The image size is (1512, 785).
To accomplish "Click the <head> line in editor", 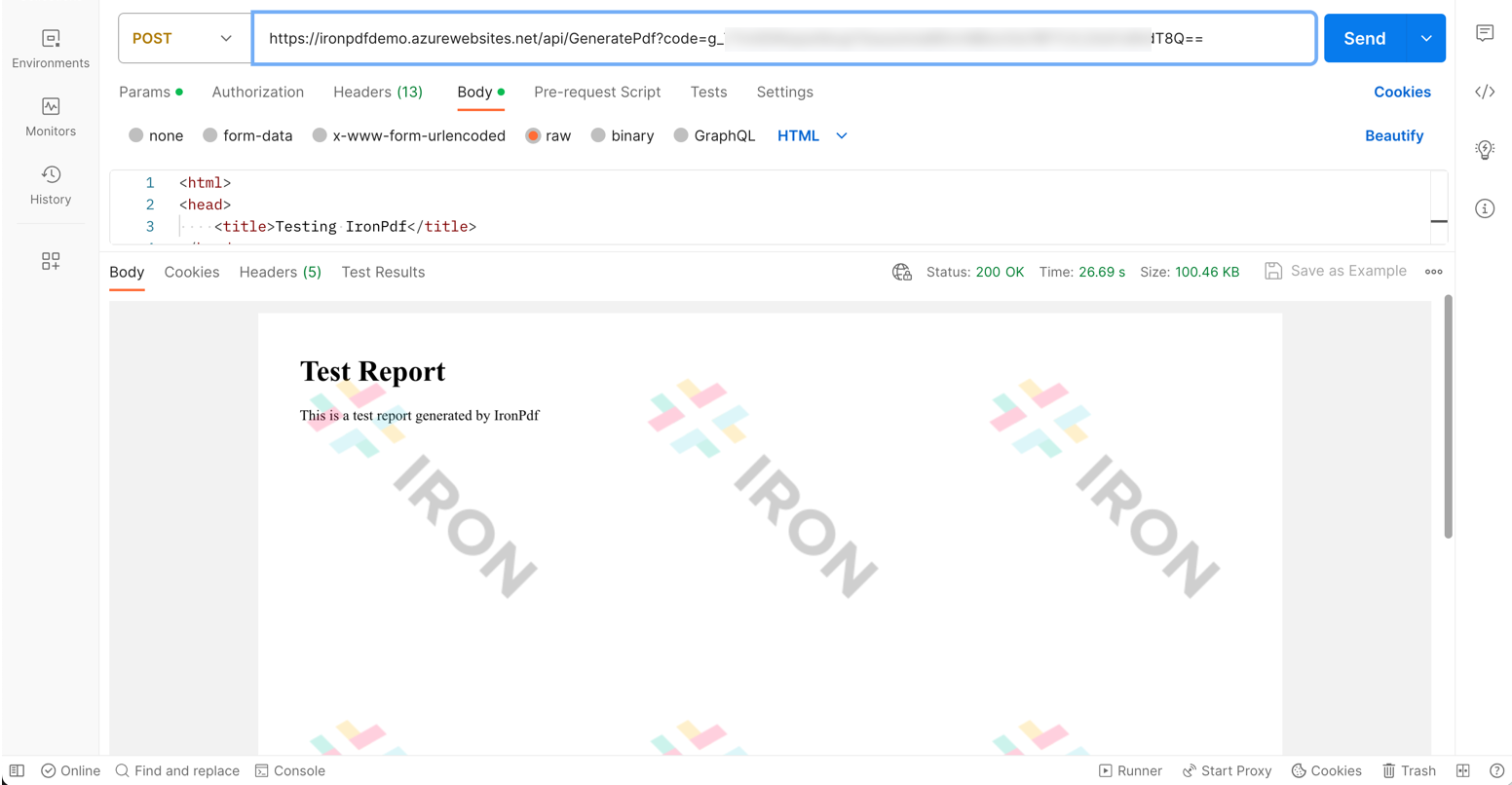I will (205, 205).
